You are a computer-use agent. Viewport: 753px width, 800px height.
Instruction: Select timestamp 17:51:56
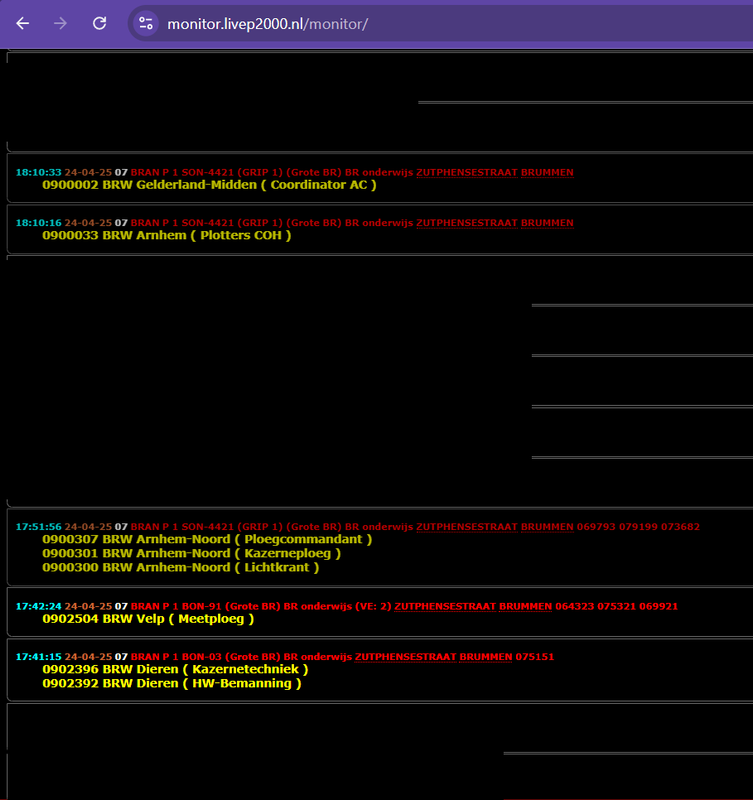(x=38, y=527)
